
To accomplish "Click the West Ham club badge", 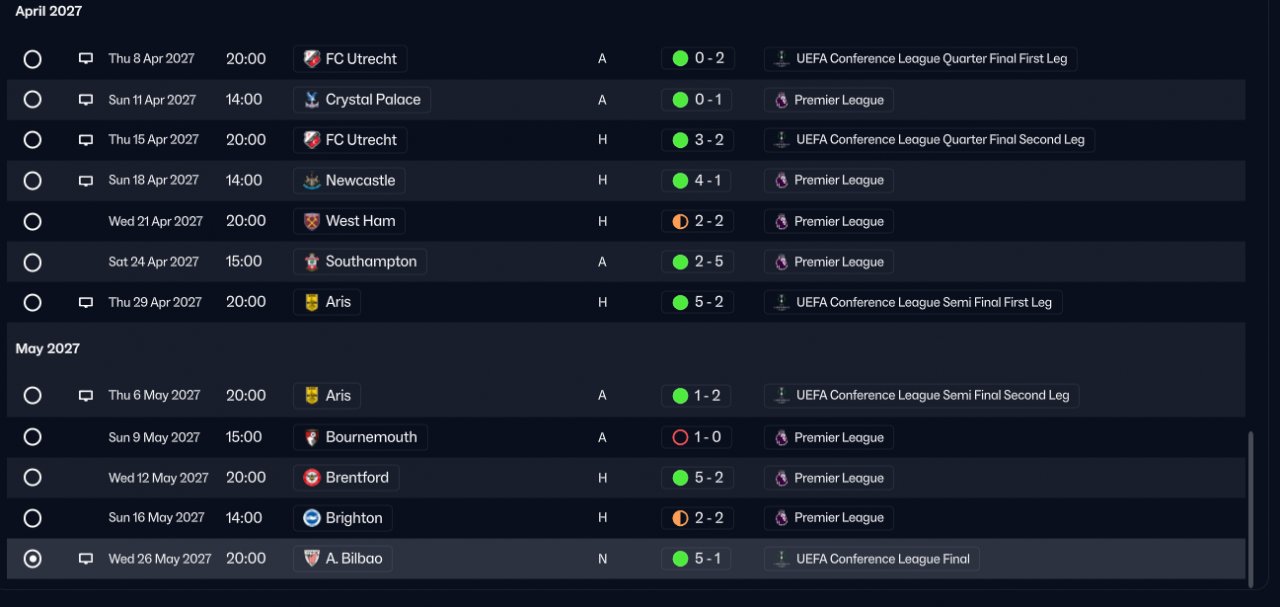I will 312,221.
